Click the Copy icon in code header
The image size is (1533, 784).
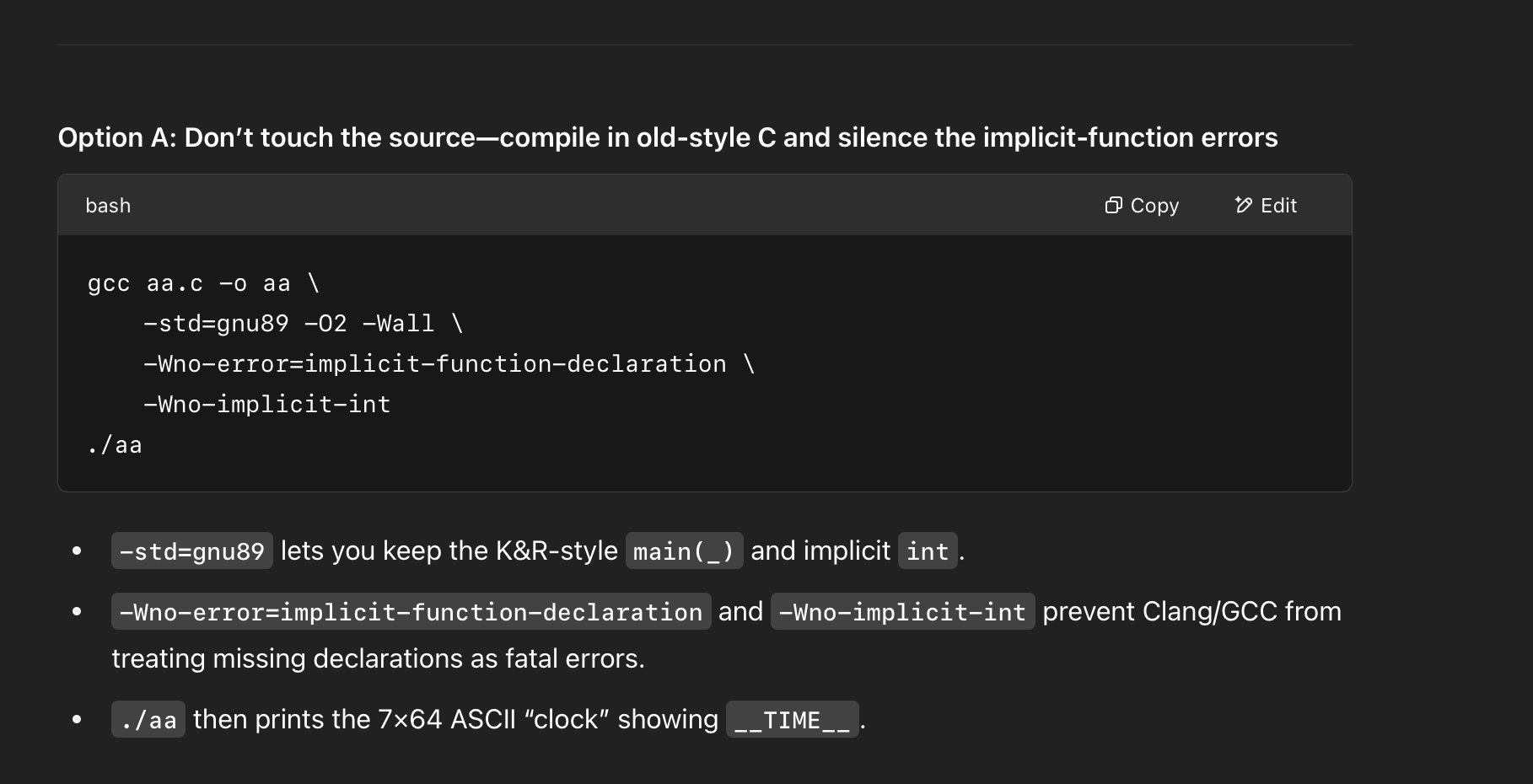[1113, 205]
